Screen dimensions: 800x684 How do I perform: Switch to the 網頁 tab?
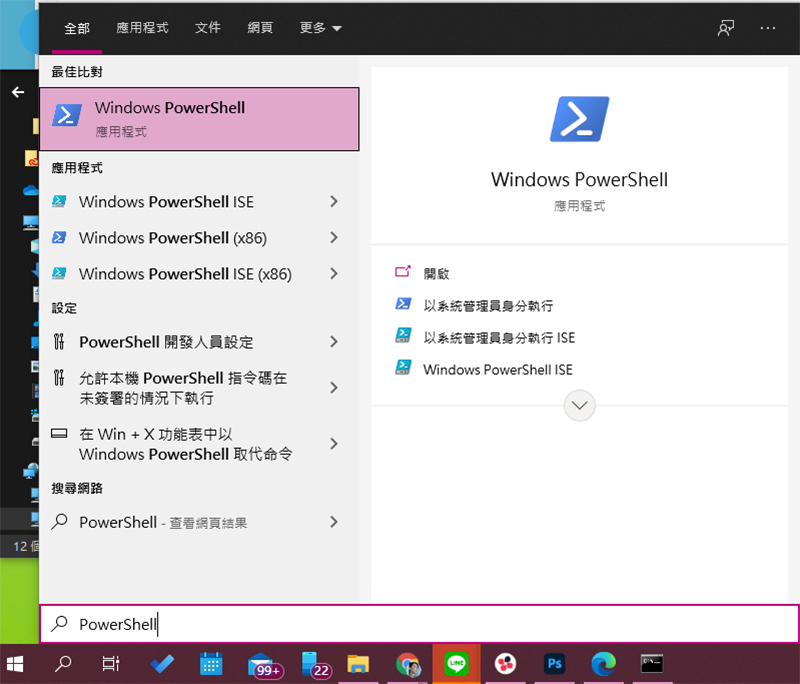[x=260, y=28]
